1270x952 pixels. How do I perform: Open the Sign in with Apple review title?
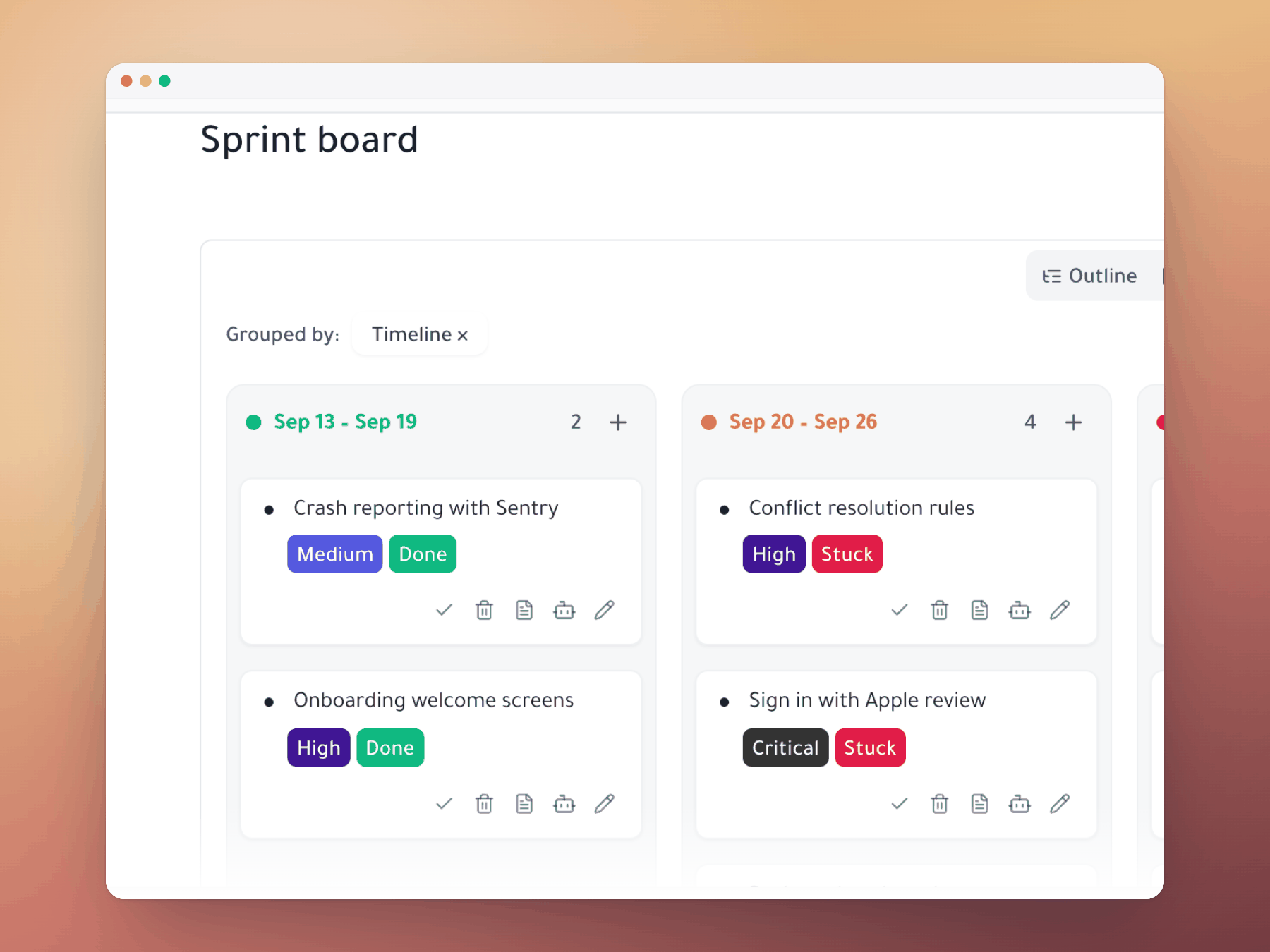point(867,700)
